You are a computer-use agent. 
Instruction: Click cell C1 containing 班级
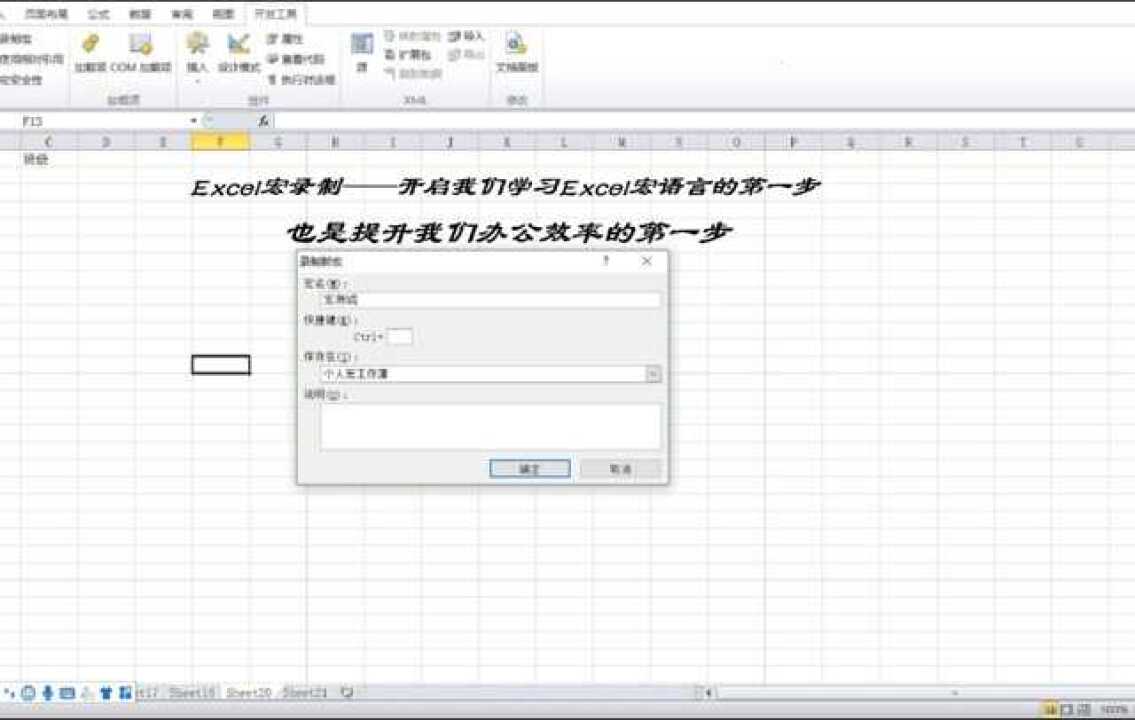pos(49,159)
